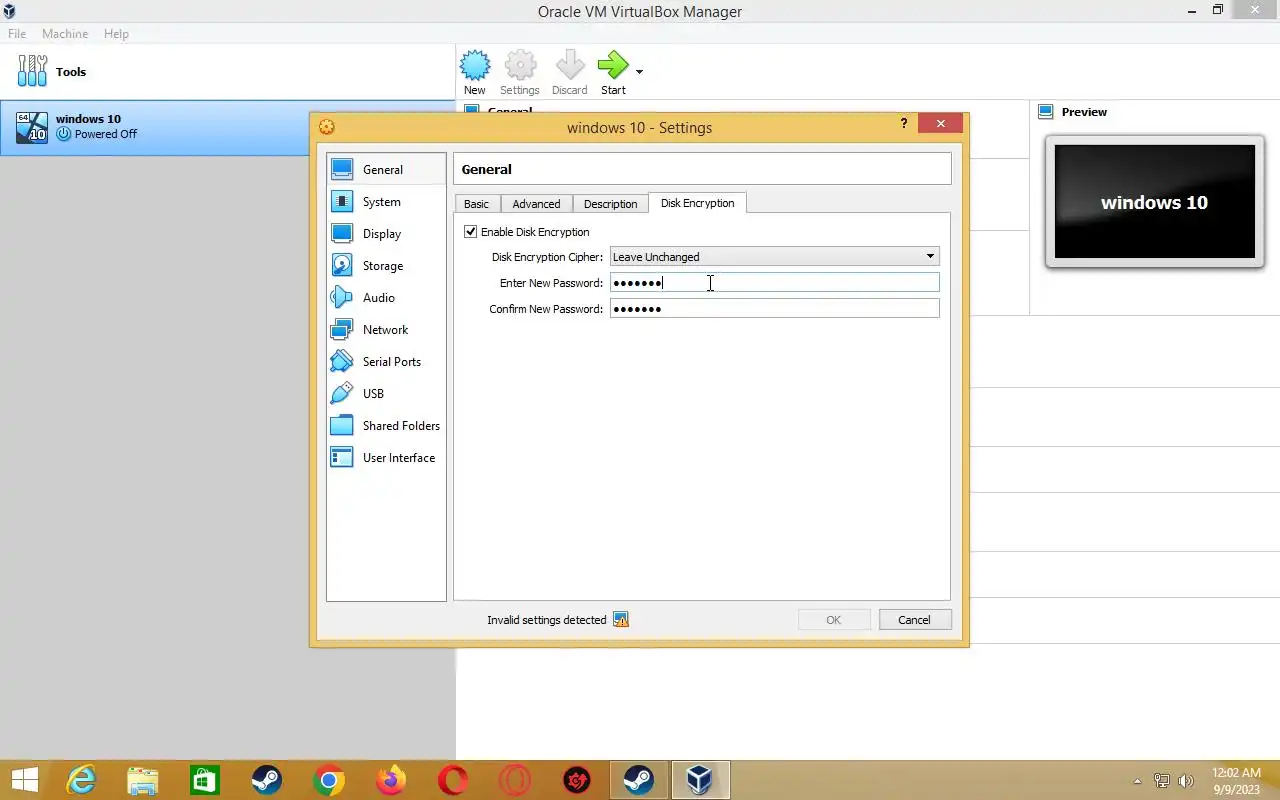Image resolution: width=1280 pixels, height=800 pixels.
Task: Click the Confirm New Password field
Action: [x=774, y=309]
